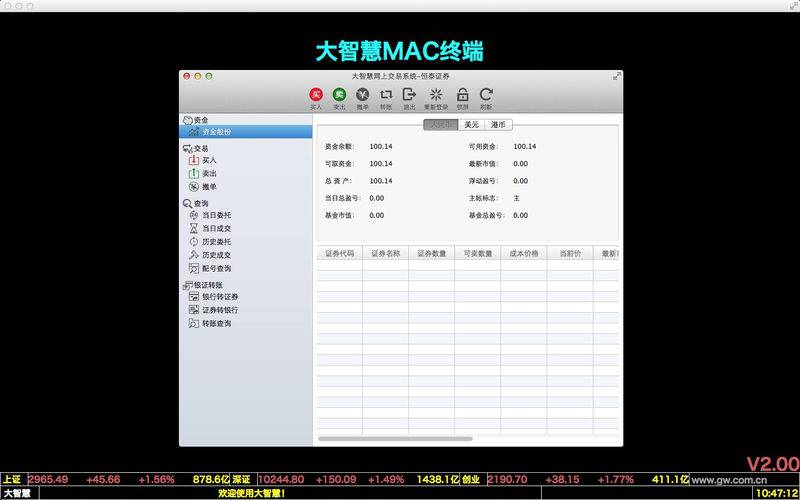800x500 pixels.
Task: Click the horizontal scrollbar under holdings table
Action: click(x=395, y=439)
